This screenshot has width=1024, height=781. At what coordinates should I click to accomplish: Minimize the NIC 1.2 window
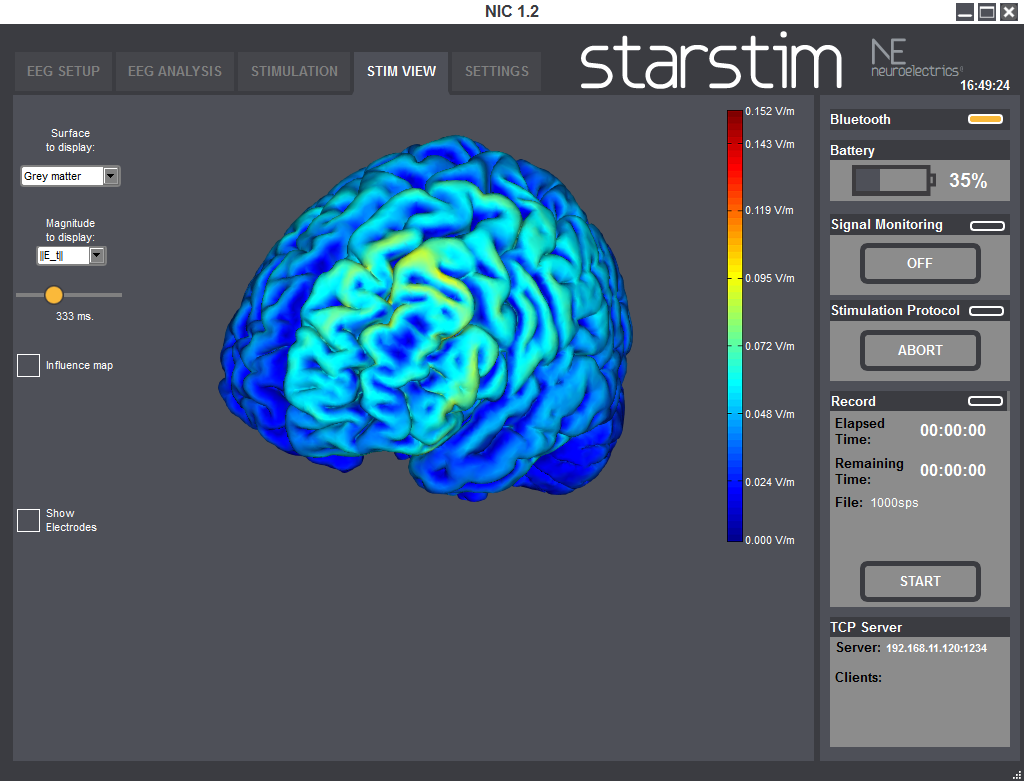(x=965, y=12)
